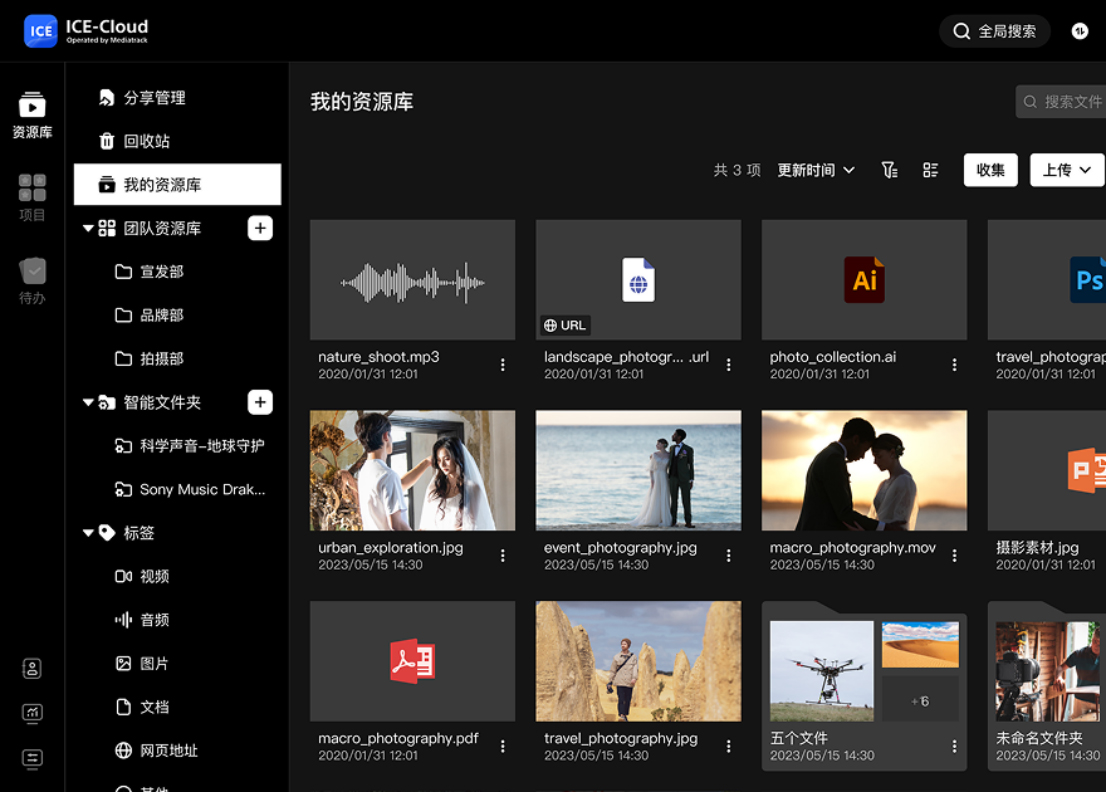The image size is (1107, 793).
Task: Open the filter icon above the file grid
Action: coord(889,170)
